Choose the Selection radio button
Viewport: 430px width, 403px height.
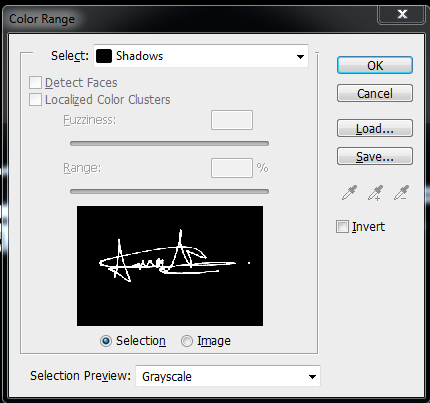tap(106, 341)
